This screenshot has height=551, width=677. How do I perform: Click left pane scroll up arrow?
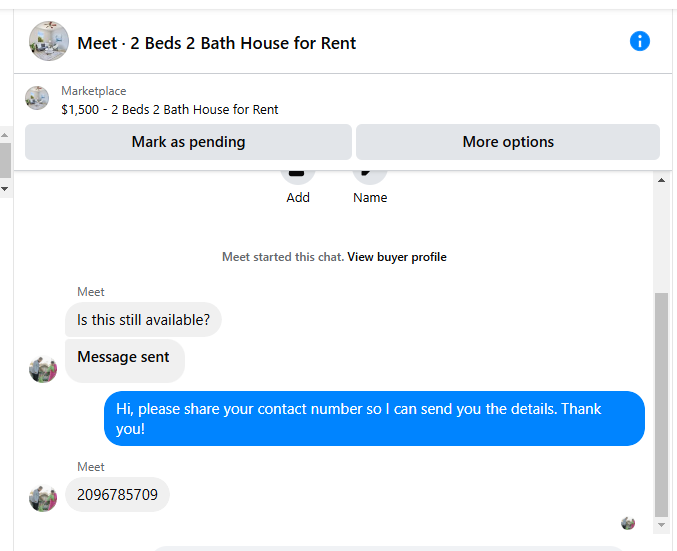[5, 135]
